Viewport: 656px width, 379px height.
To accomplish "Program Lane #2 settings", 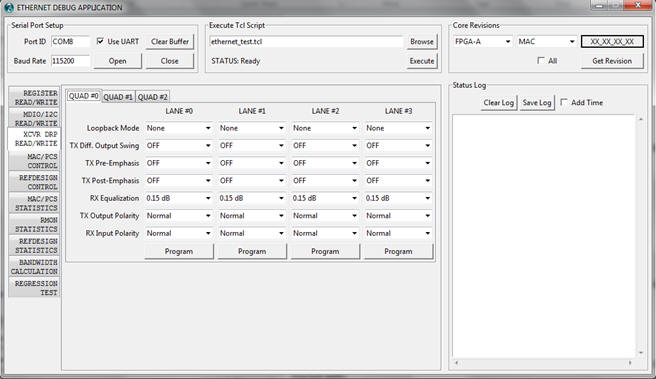I will pyautogui.click(x=325, y=251).
